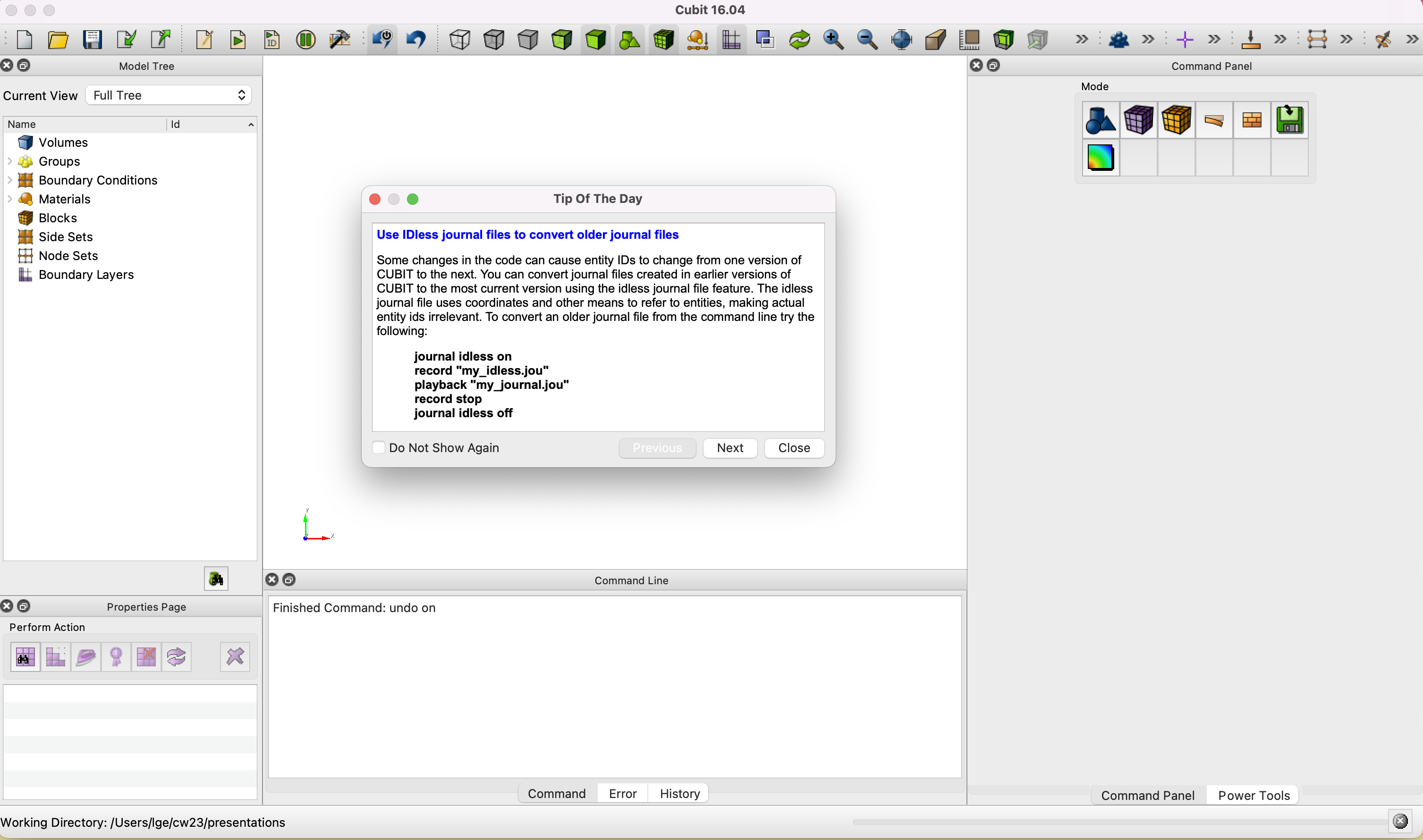Toggle hidden line display cube icon

tap(494, 40)
